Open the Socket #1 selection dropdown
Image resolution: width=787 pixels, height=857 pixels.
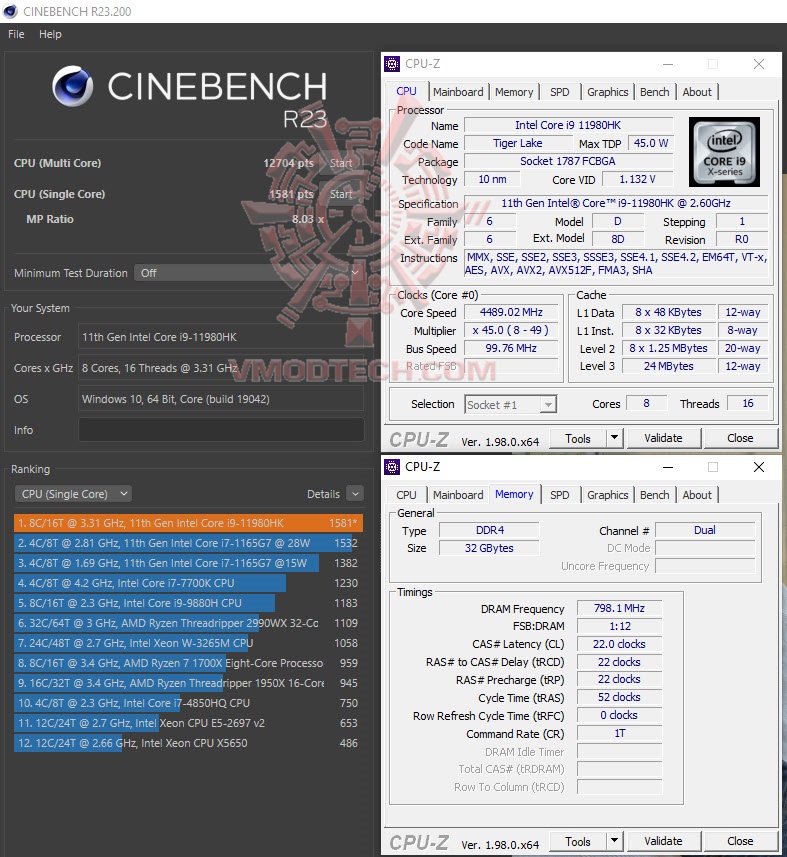510,404
